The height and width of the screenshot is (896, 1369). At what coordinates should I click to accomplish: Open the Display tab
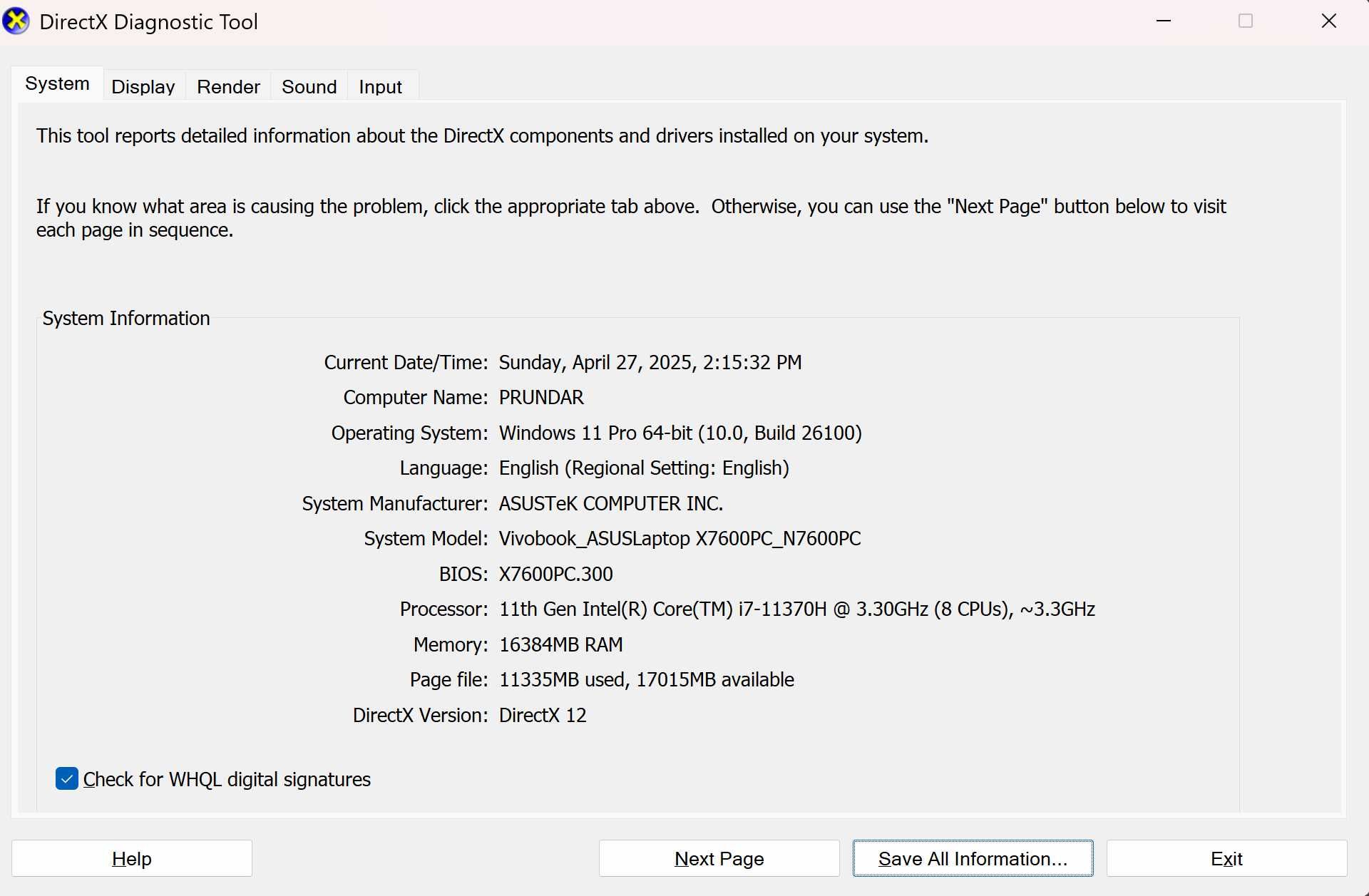[x=143, y=86]
